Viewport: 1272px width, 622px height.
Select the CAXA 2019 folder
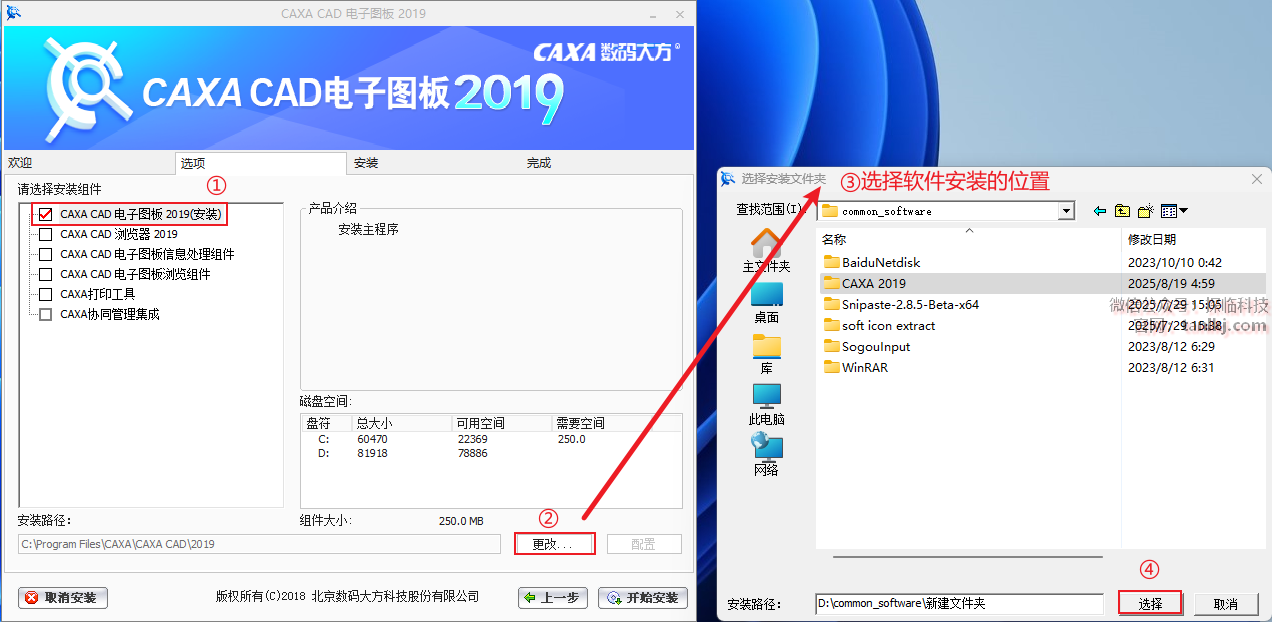click(x=873, y=283)
